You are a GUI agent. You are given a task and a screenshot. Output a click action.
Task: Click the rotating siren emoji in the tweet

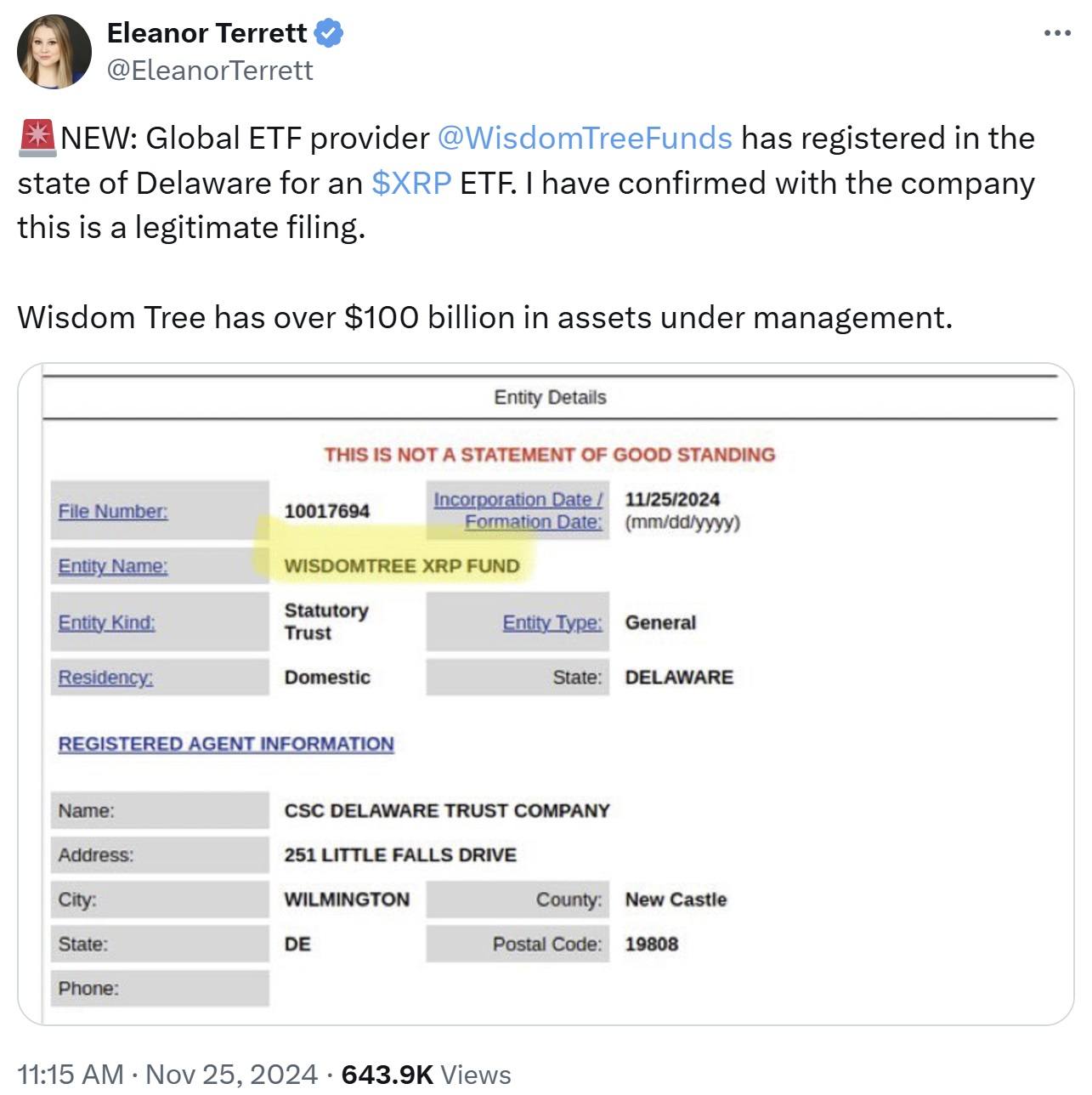coord(37,136)
